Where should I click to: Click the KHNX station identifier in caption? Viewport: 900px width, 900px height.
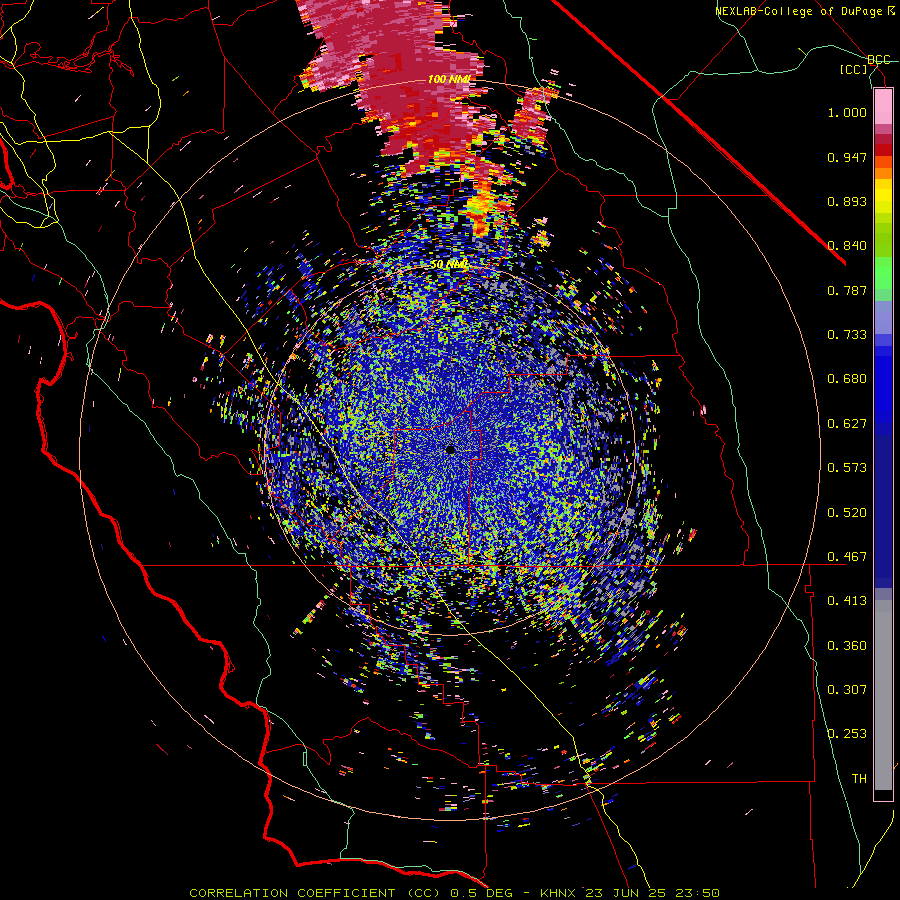coord(558,893)
